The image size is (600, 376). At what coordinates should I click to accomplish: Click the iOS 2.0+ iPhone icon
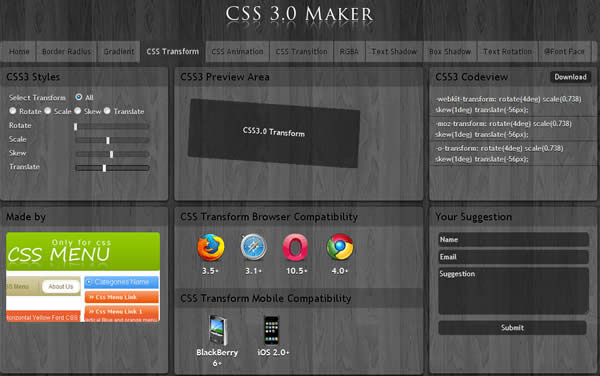pos(272,330)
